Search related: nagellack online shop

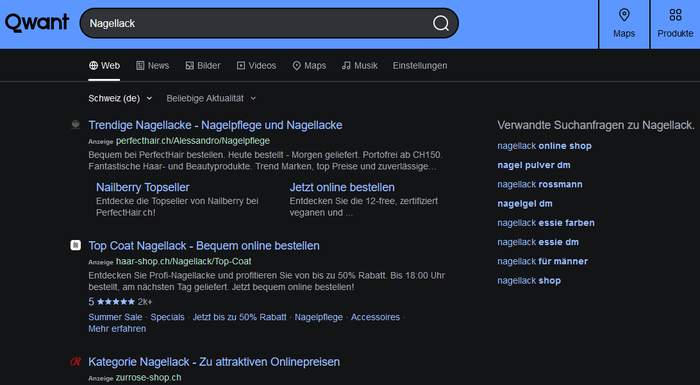544,146
